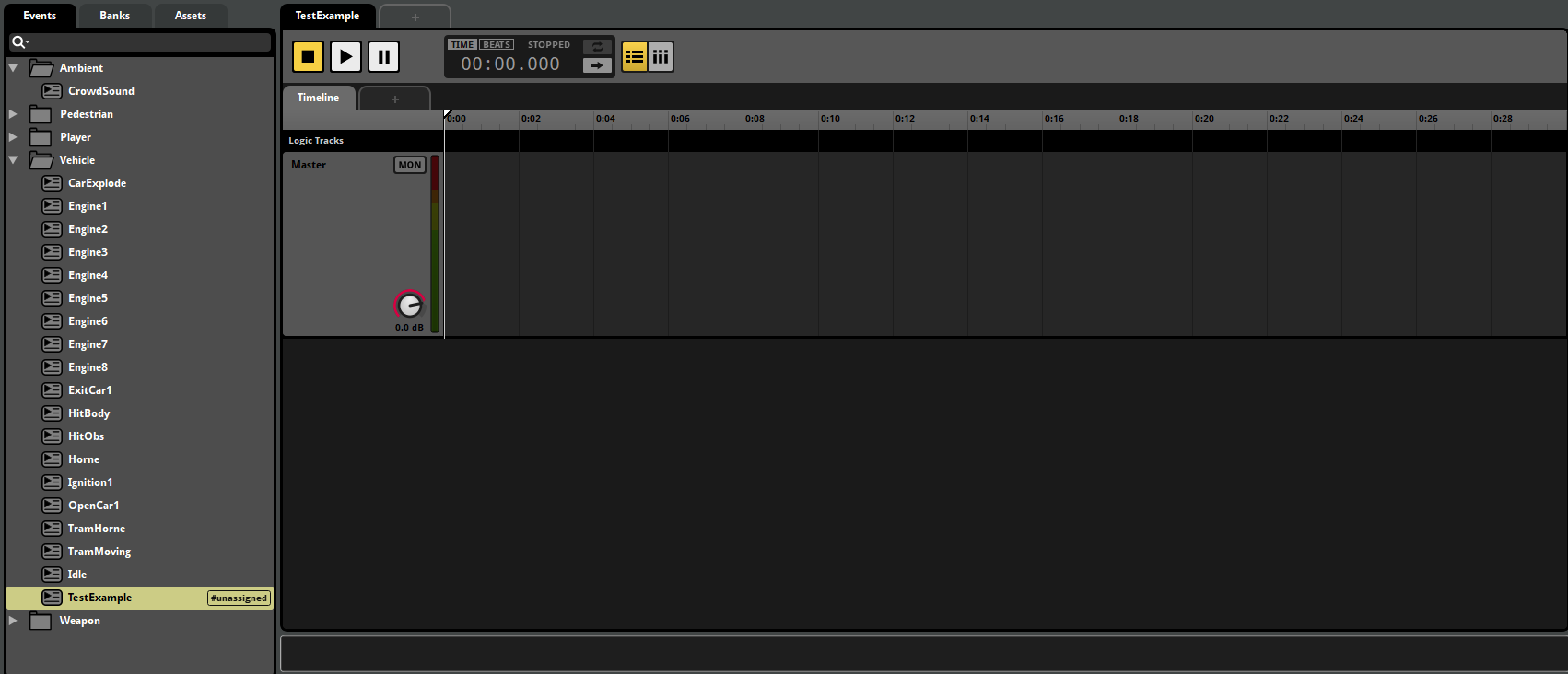
Task: Toggle follow-cursor arrow icon in the transport
Action: [597, 65]
